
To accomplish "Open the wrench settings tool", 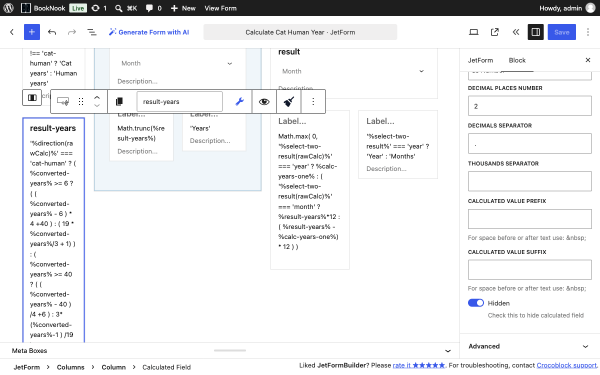I will point(240,101).
